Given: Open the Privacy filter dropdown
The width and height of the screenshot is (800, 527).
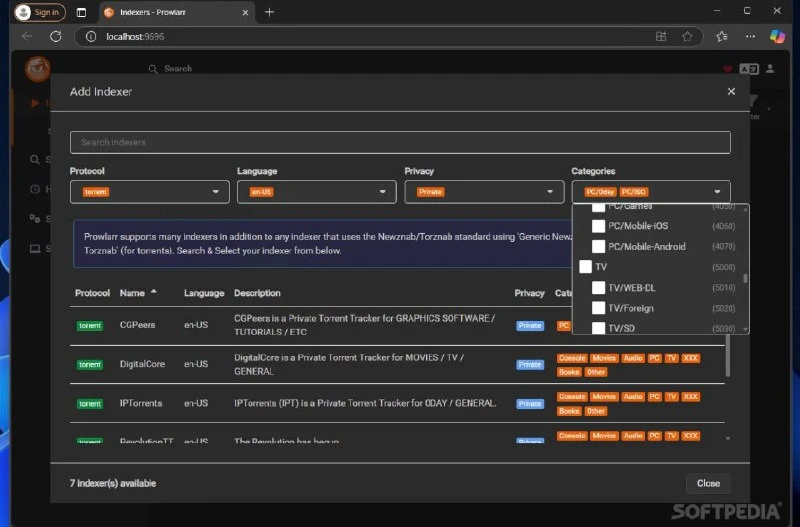Looking at the screenshot, I should (x=484, y=192).
